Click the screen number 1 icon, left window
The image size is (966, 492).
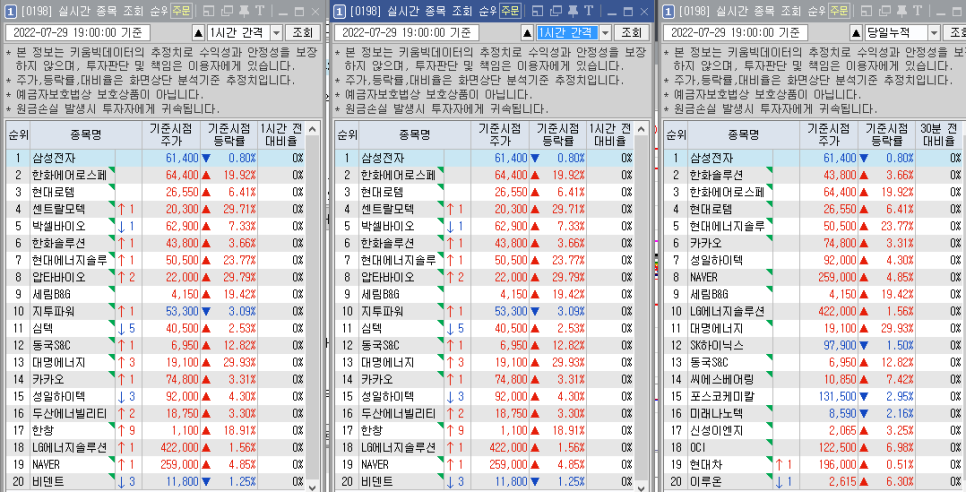(x=11, y=11)
